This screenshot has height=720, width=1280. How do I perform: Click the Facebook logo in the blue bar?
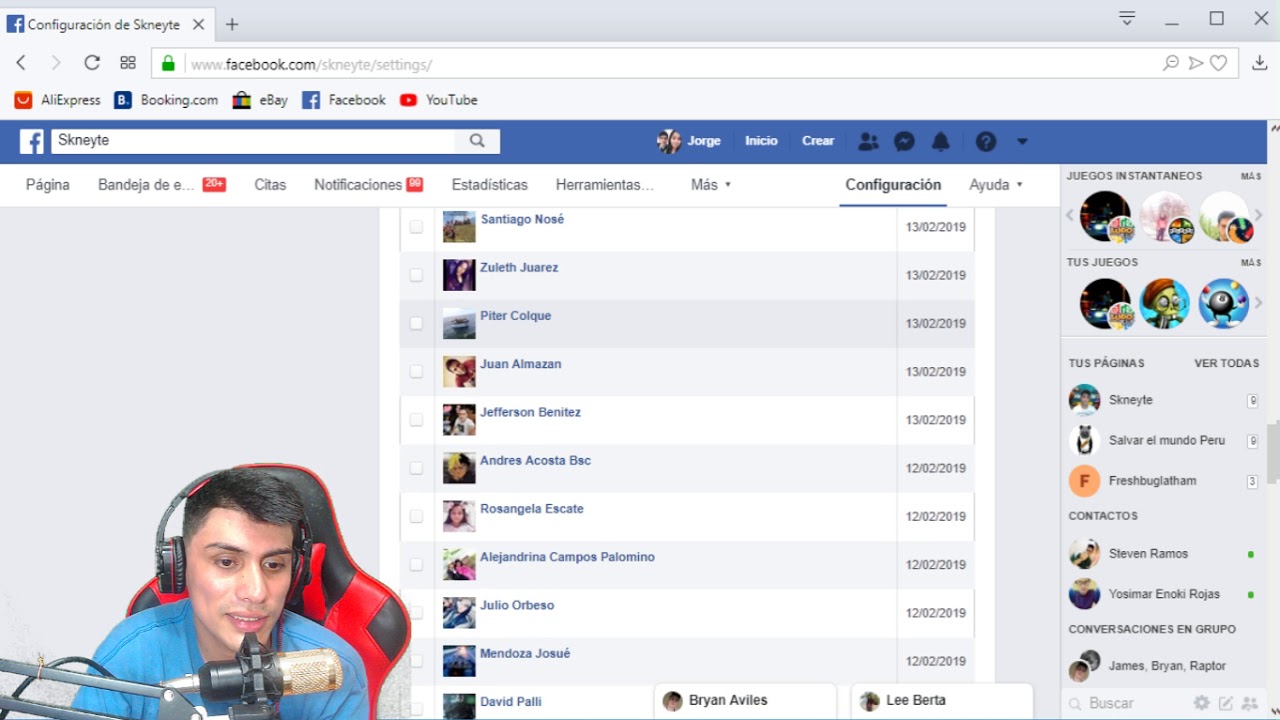32,142
